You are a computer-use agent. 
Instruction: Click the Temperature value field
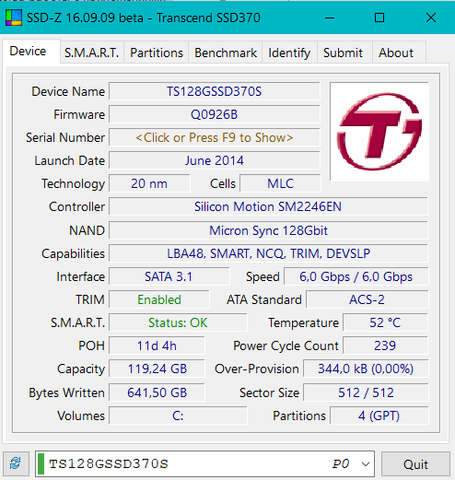click(x=385, y=323)
